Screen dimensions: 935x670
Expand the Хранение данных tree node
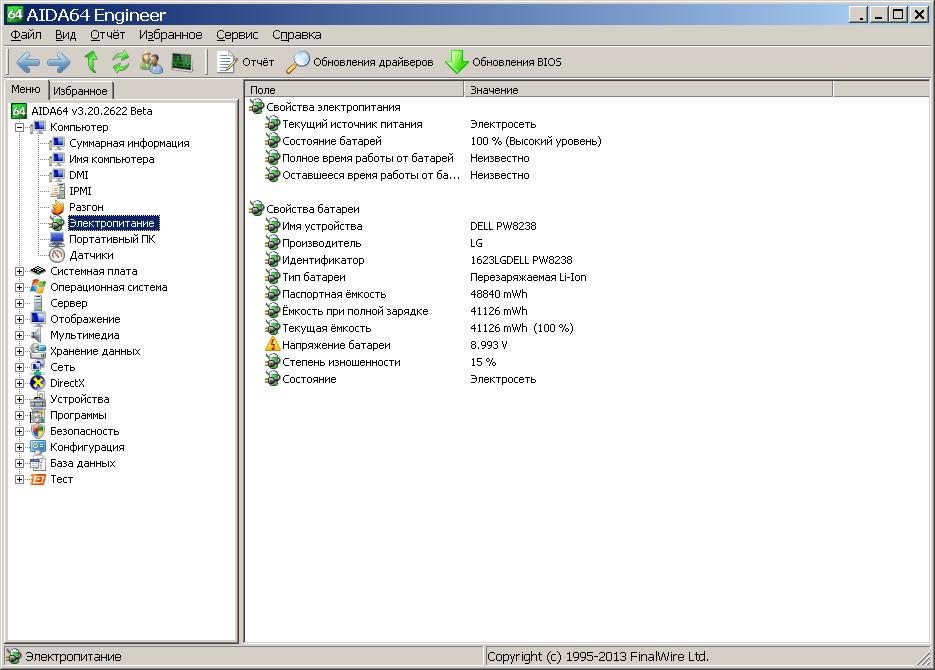point(20,351)
